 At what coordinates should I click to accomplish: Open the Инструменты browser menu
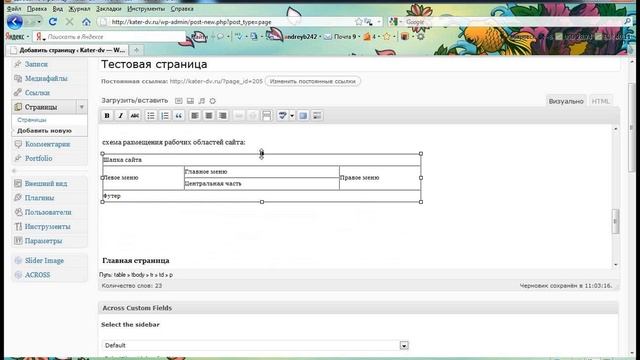146,9
